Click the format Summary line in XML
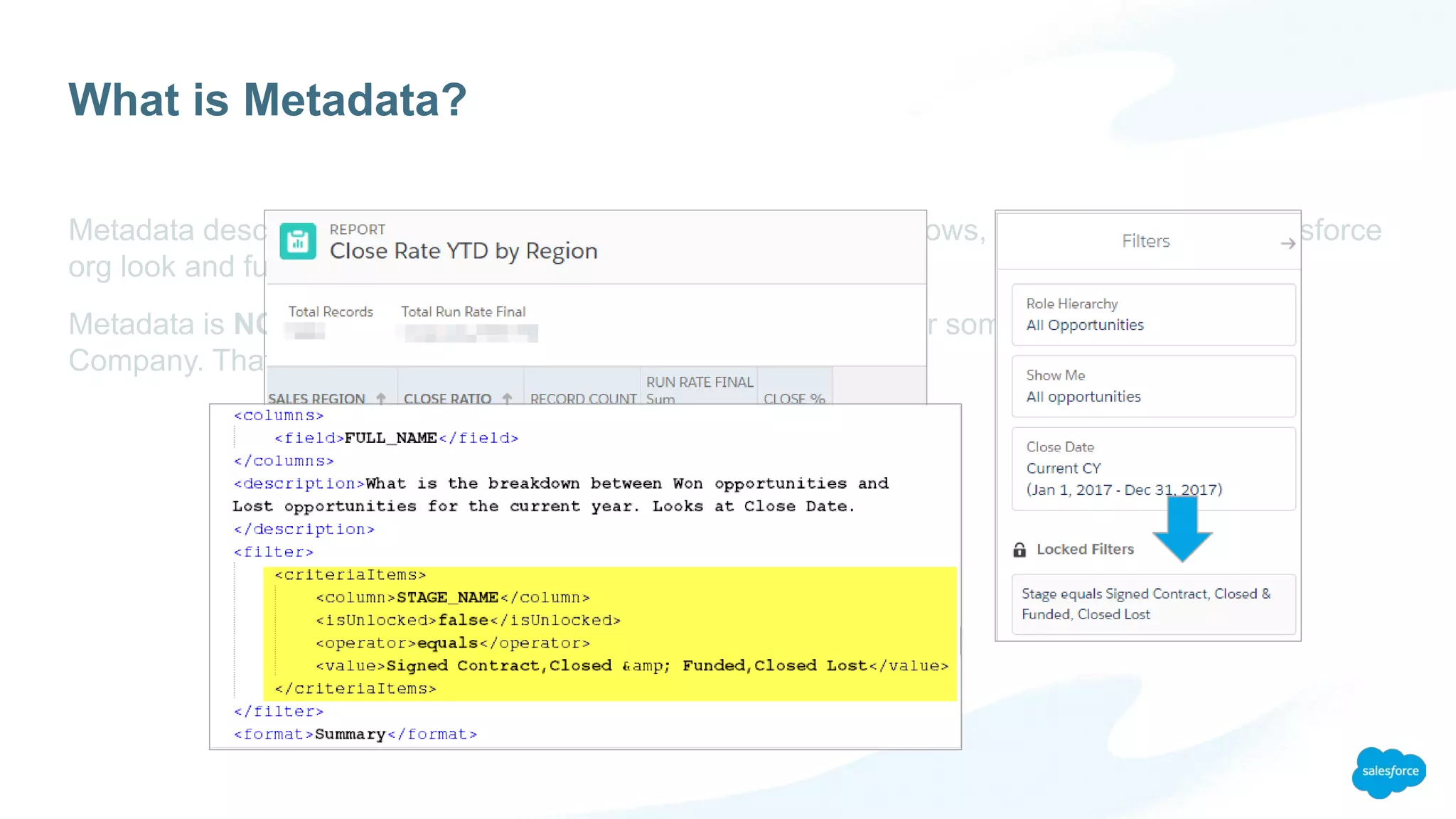Viewport: 1456px width, 819px height. click(355, 734)
